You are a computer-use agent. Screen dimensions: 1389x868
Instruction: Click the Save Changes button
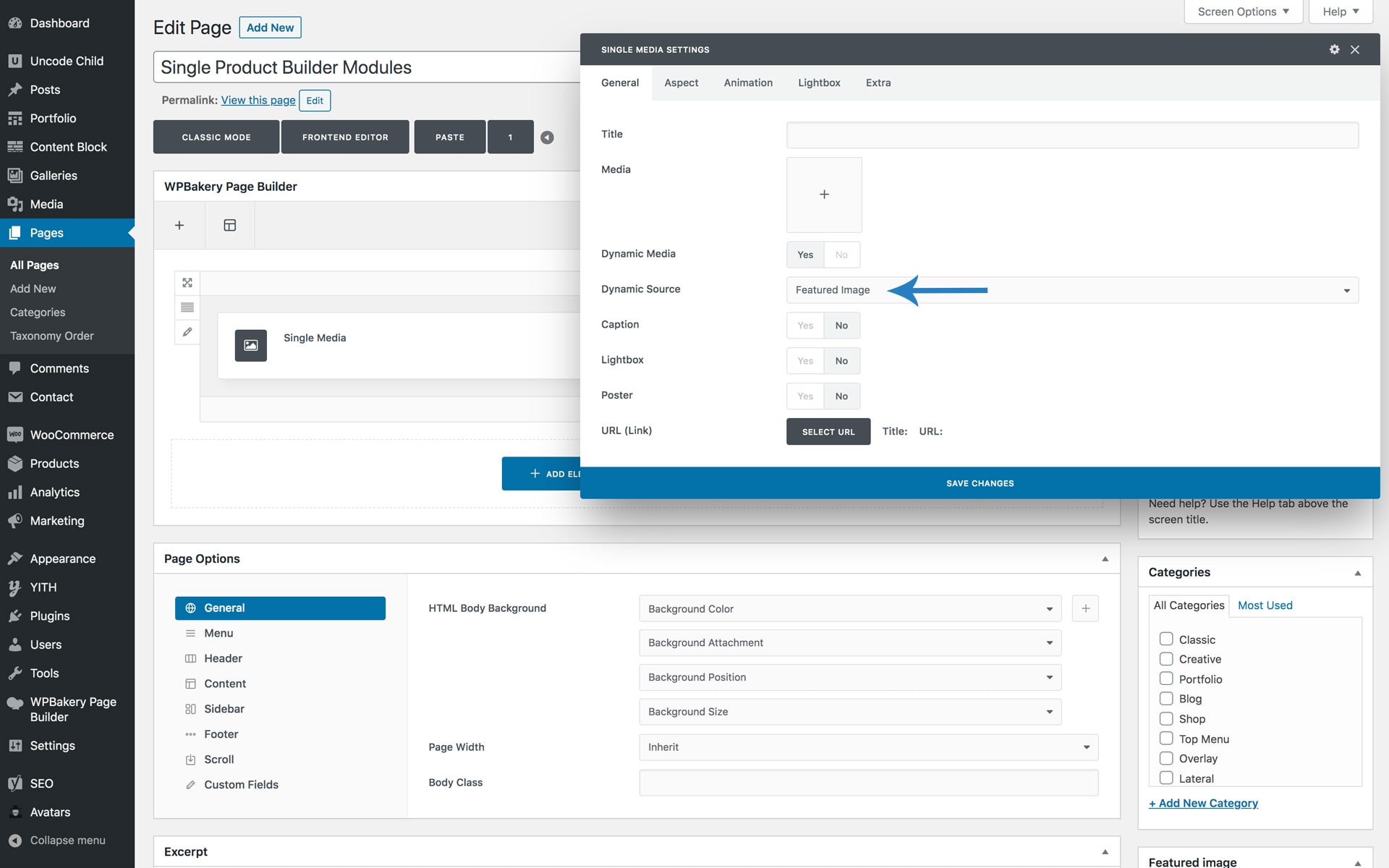click(x=980, y=483)
